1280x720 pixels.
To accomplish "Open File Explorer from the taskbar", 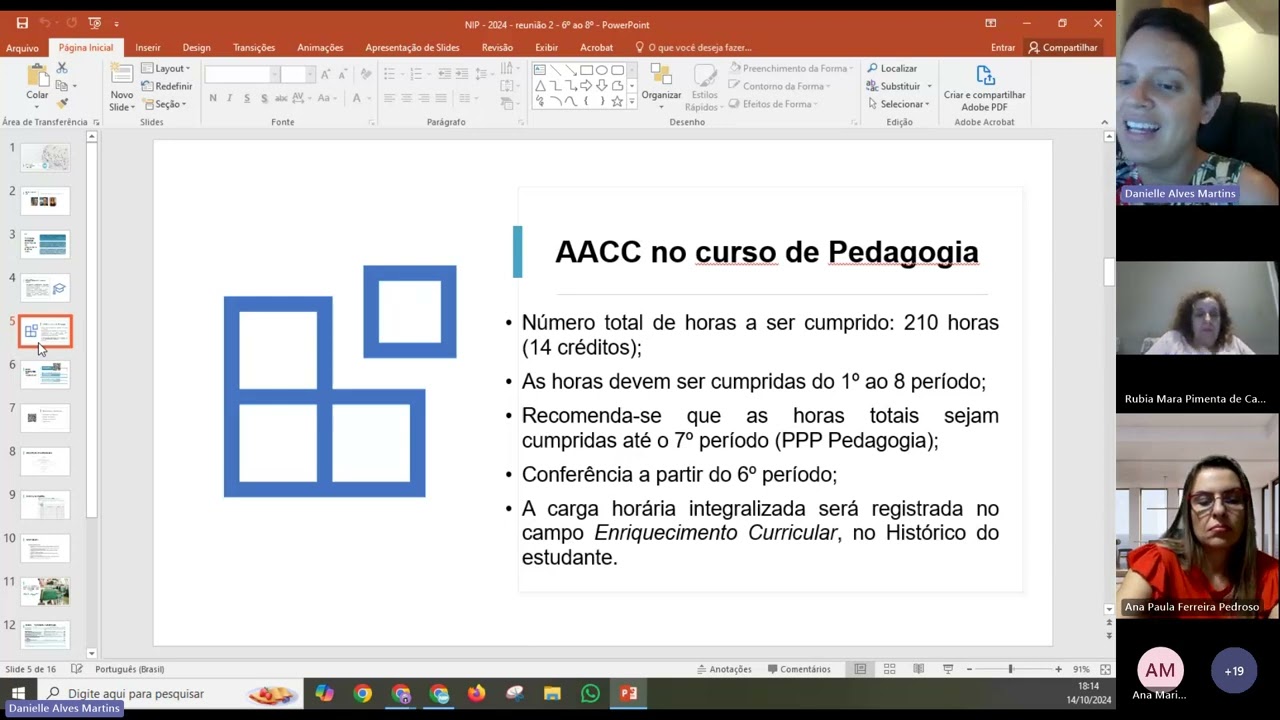I will click(x=552, y=693).
